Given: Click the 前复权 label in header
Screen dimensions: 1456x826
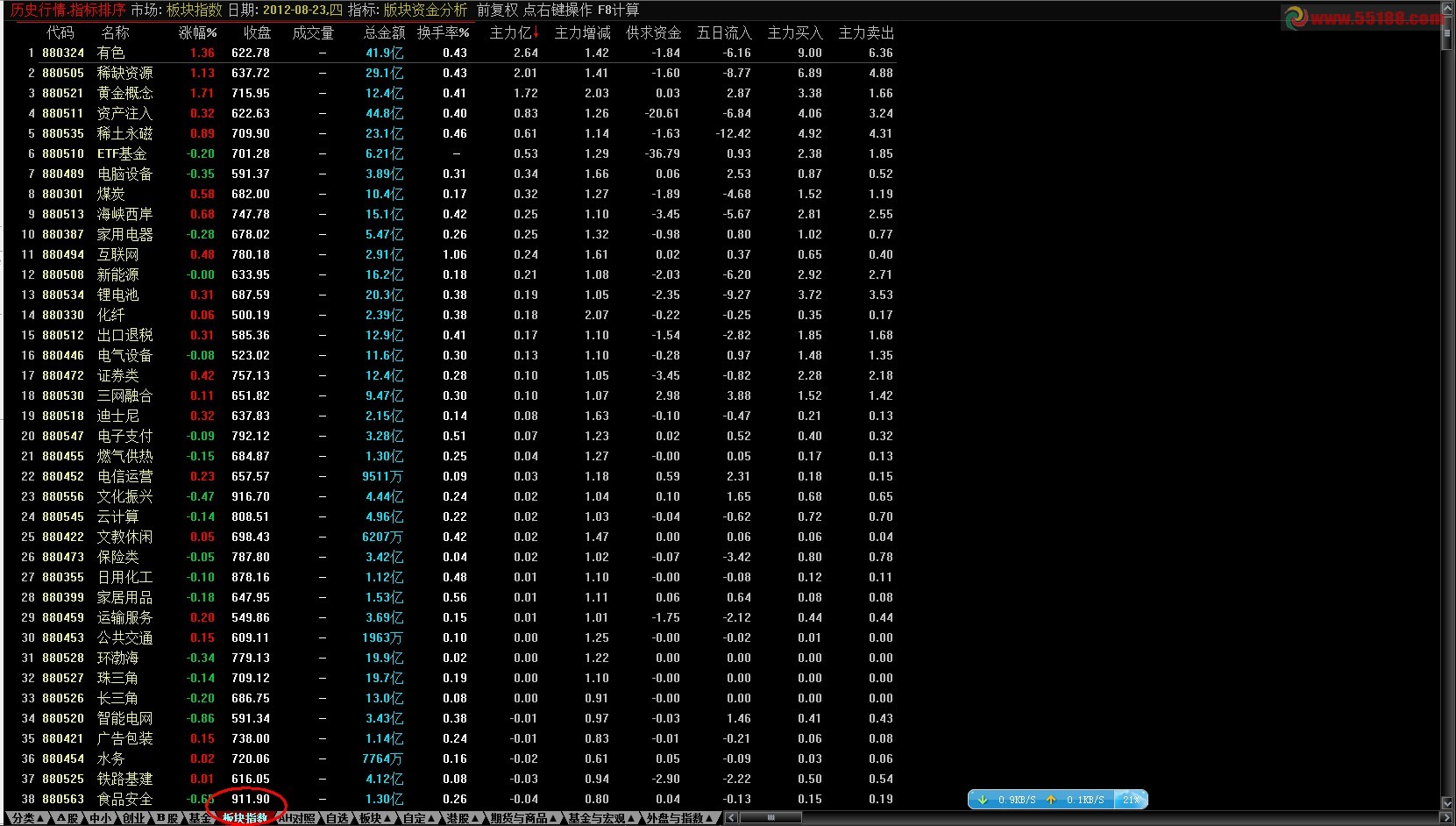Looking at the screenshot, I should pos(497,10).
